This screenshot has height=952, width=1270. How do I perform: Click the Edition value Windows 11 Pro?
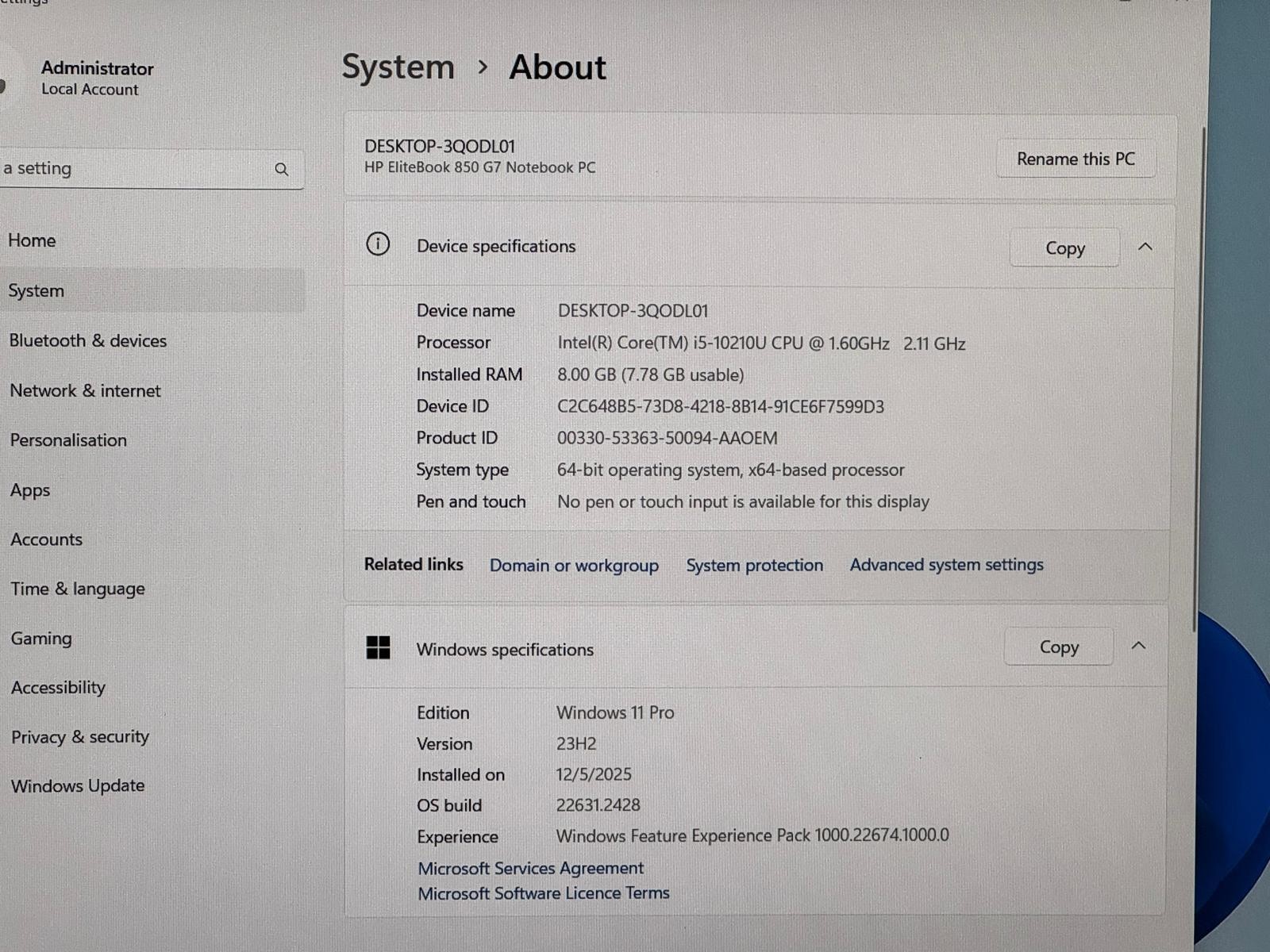click(x=615, y=712)
